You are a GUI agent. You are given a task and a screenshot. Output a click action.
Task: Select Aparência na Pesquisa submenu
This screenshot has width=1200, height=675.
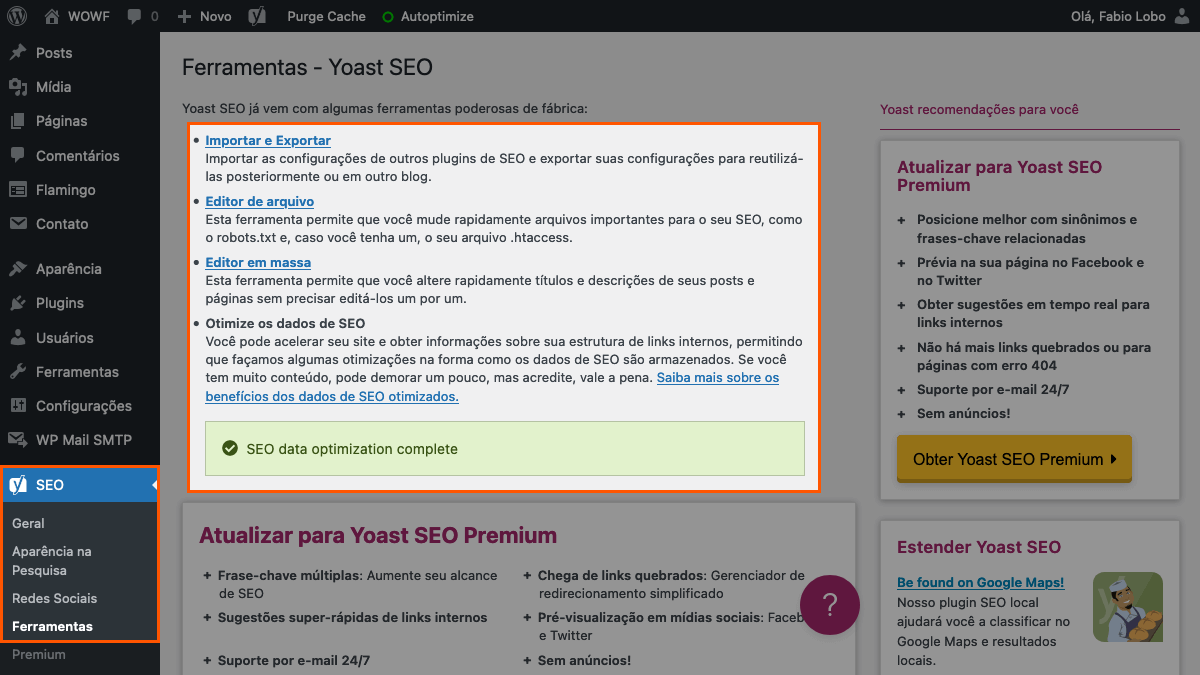(x=52, y=560)
